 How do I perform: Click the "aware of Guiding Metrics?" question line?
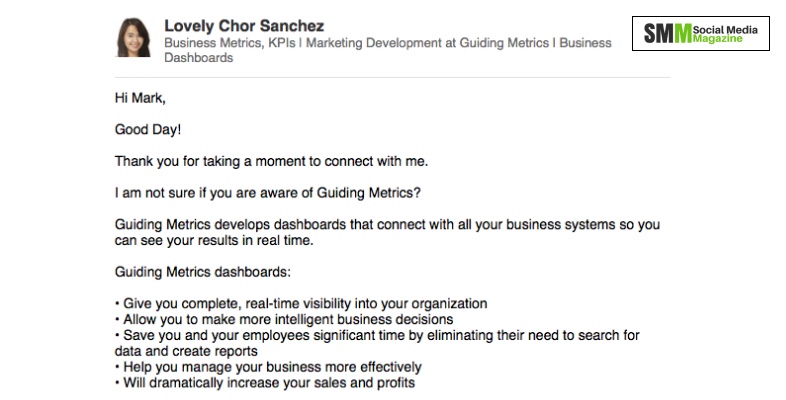pos(265,192)
